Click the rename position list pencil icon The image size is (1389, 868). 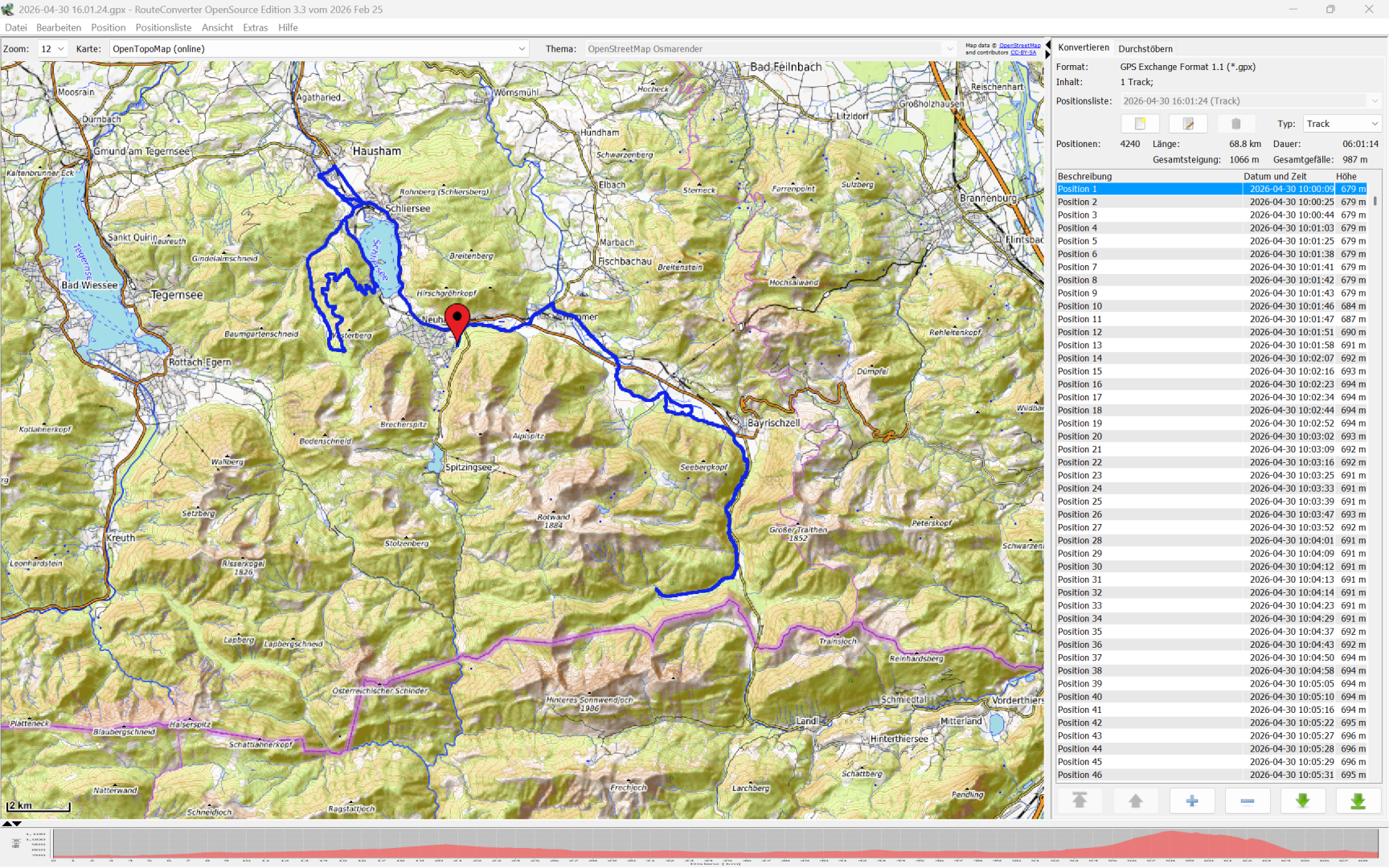[x=1188, y=124]
